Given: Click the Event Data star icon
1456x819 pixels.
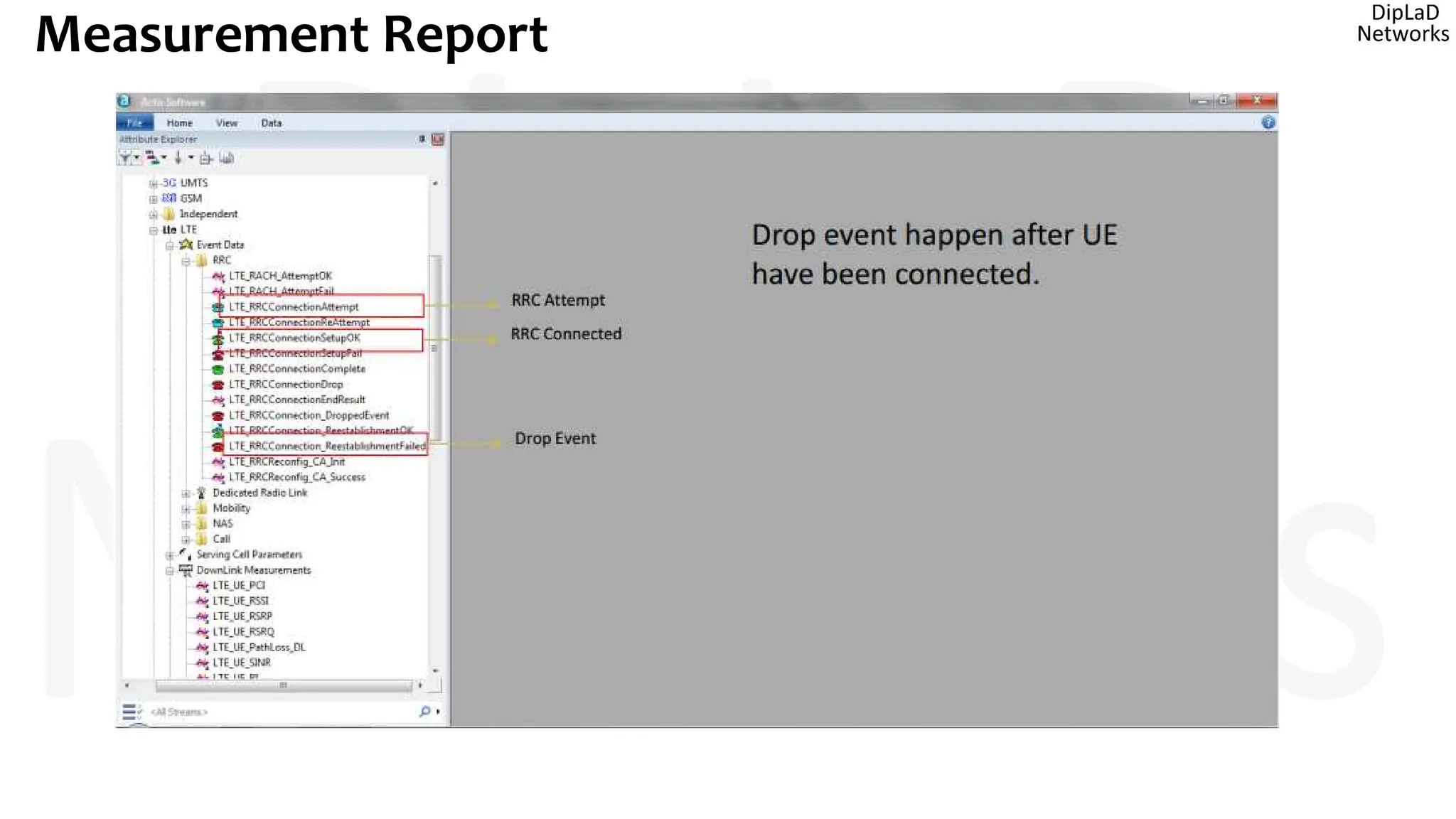Looking at the screenshot, I should coord(186,245).
